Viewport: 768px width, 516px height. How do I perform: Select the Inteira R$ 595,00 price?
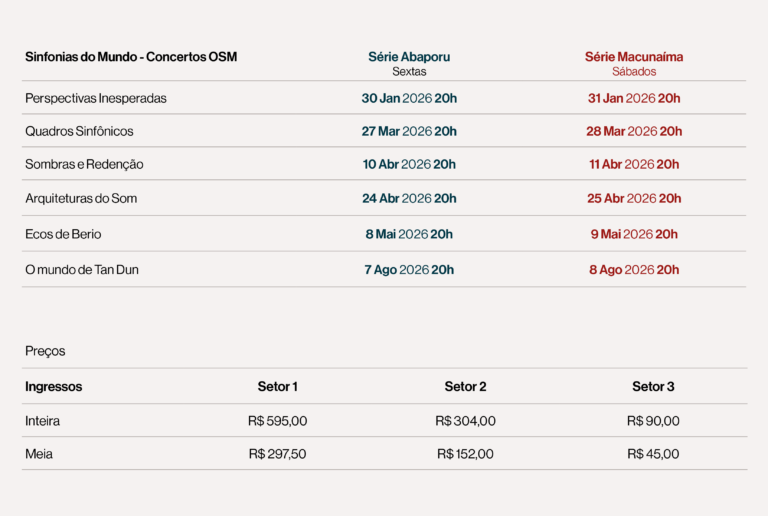278,421
